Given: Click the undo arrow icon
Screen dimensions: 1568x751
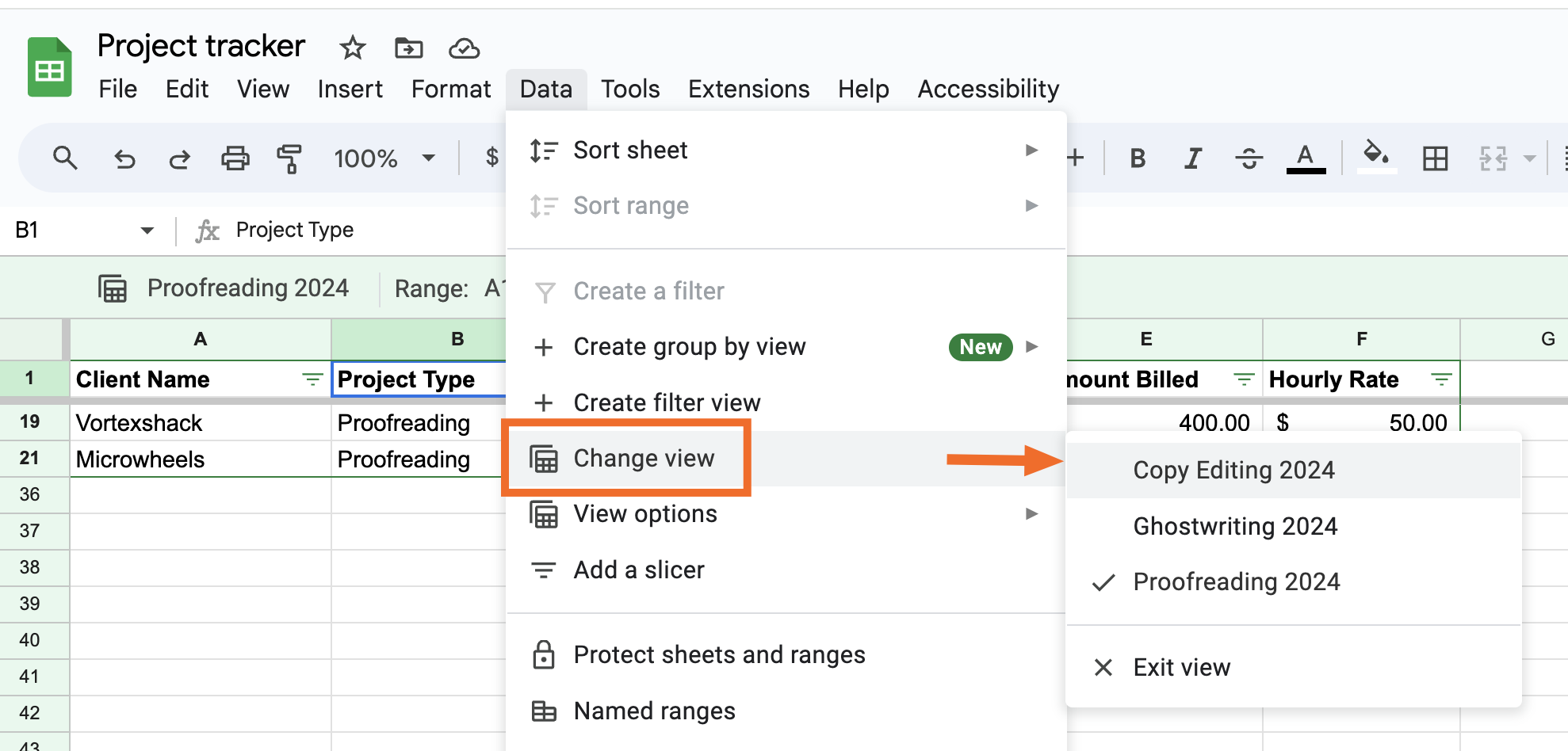Looking at the screenshot, I should click(x=124, y=159).
